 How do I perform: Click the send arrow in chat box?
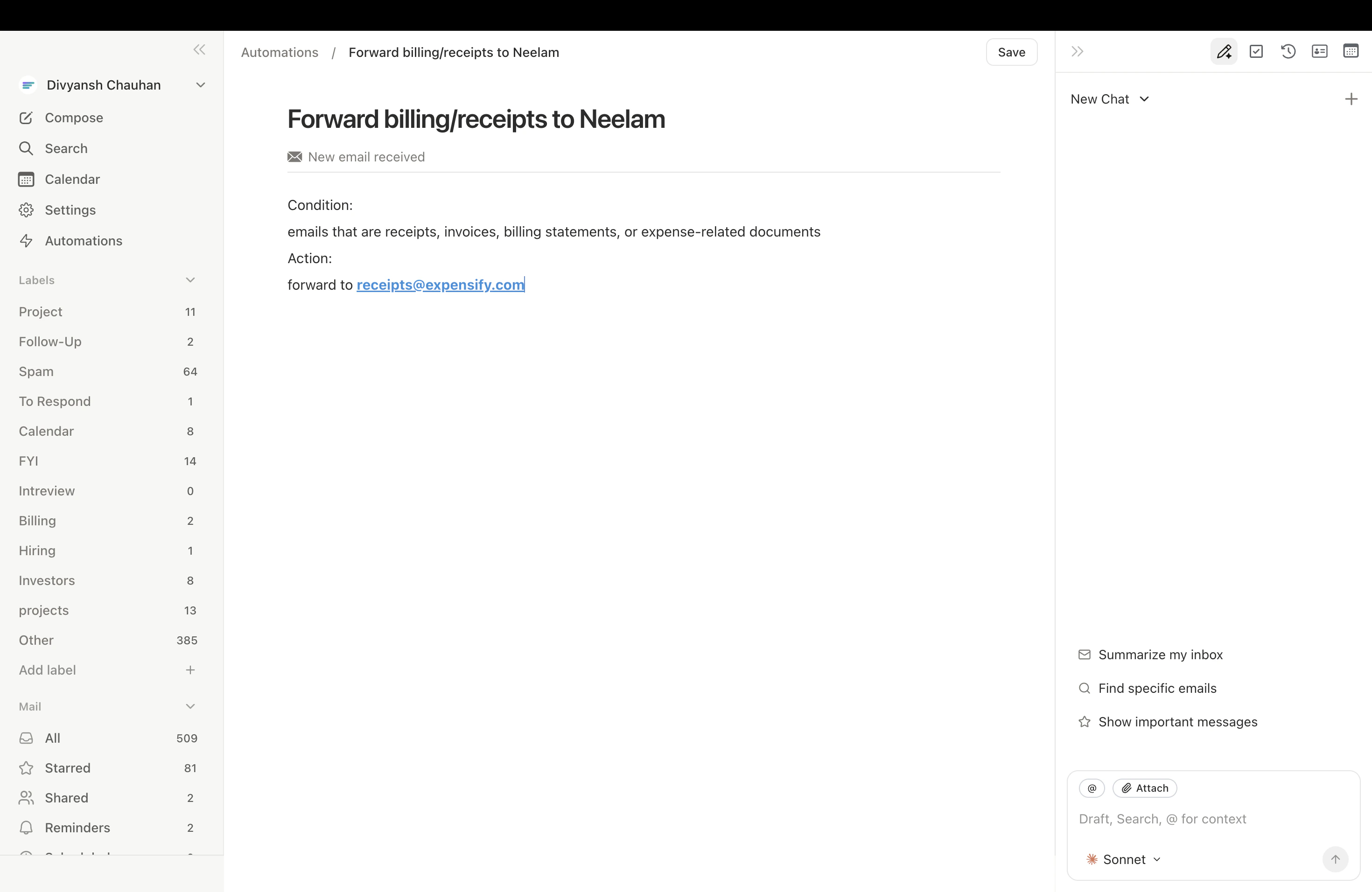(x=1336, y=859)
